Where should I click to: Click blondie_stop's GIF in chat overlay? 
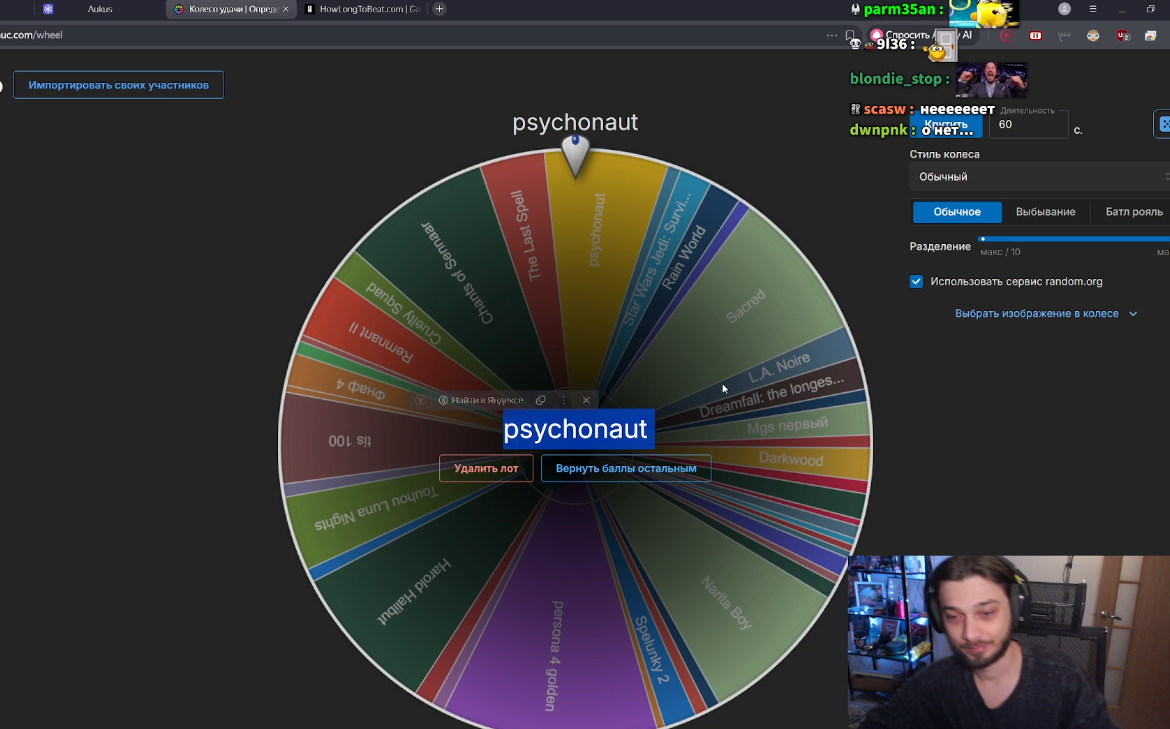pyautogui.click(x=992, y=80)
